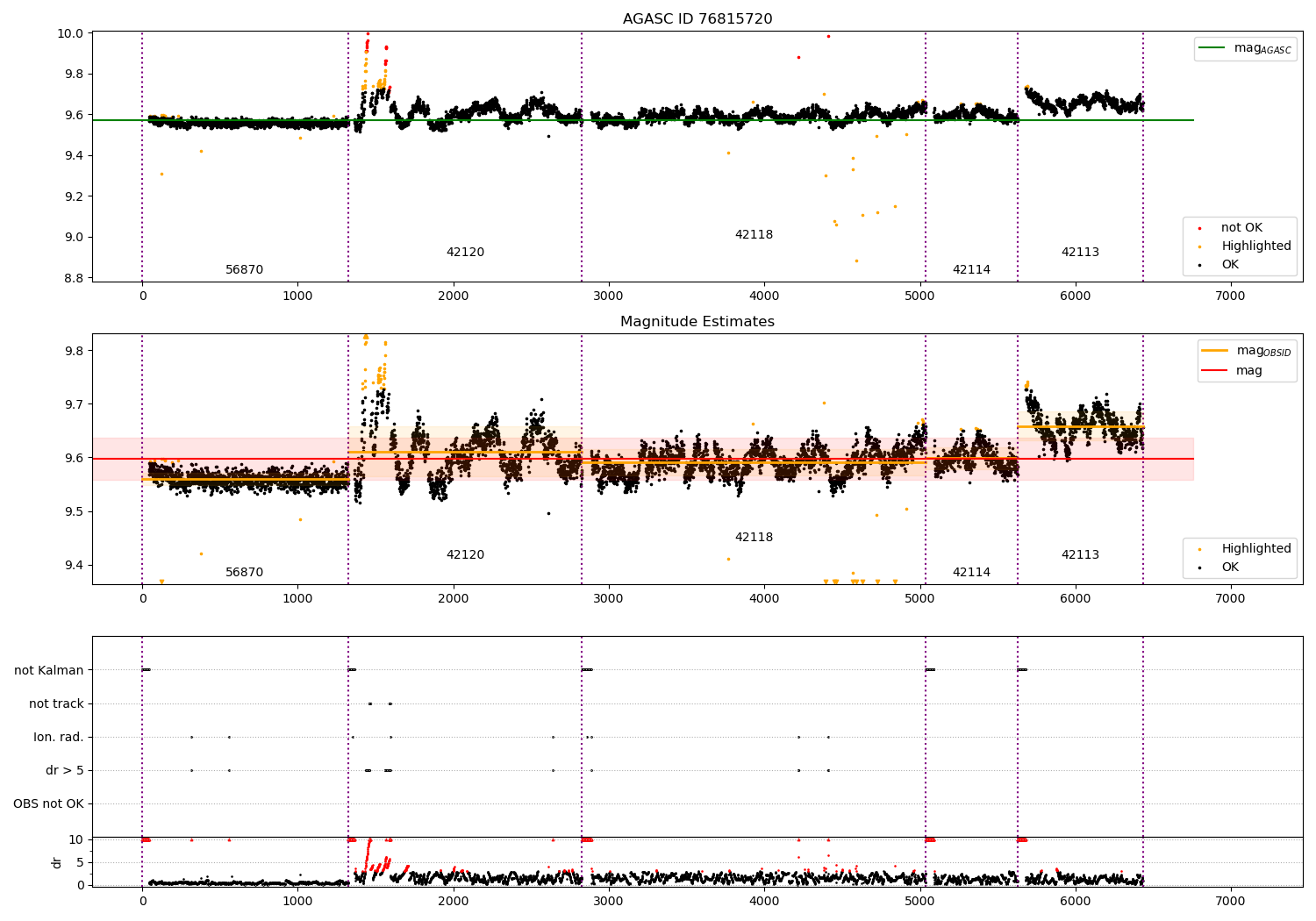Select the mag AGASC legend entry in top plot
This screenshot has width=1316, height=921.
1245,49
